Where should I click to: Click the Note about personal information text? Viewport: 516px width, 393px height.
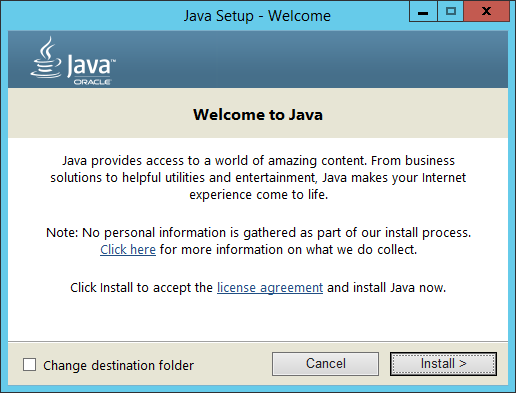(x=258, y=232)
